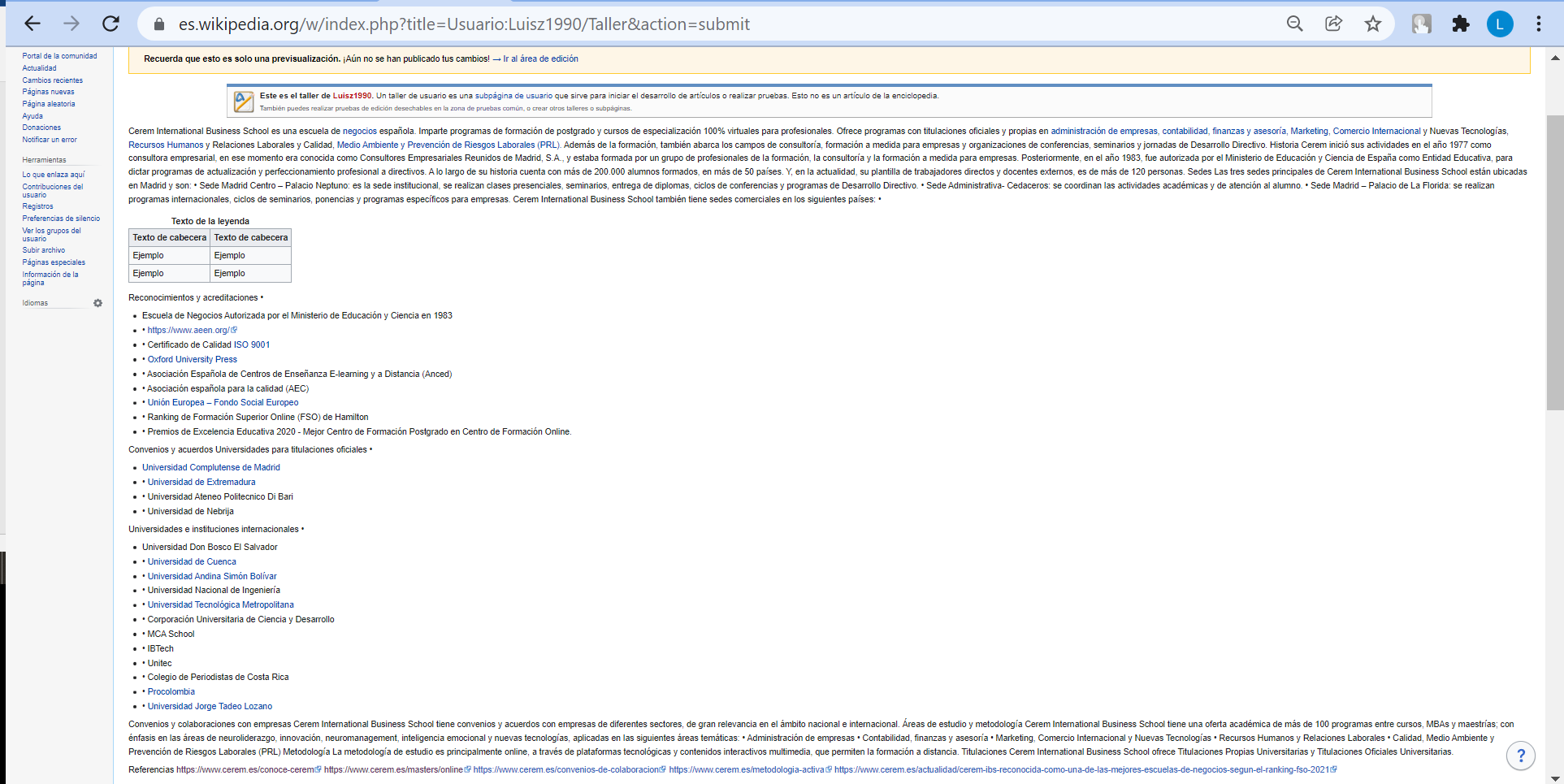Image resolution: width=1564 pixels, height=784 pixels.
Task: Click the down arrow of the page scrollbar
Action: (1555, 778)
